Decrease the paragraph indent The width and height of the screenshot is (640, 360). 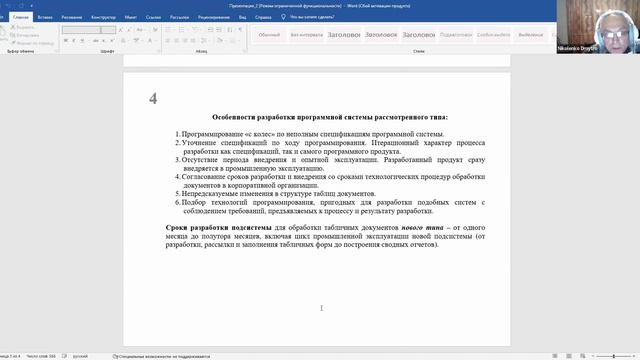(x=210, y=29)
